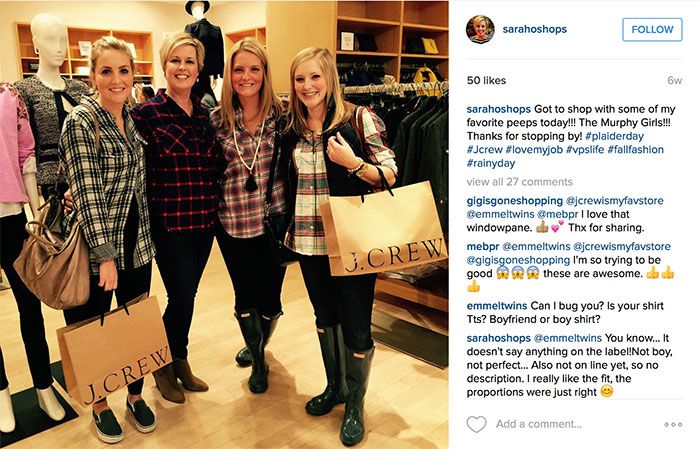Open the sarahoshops username link at top
Image resolution: width=700 pixels, height=449 pixels.
pos(534,29)
